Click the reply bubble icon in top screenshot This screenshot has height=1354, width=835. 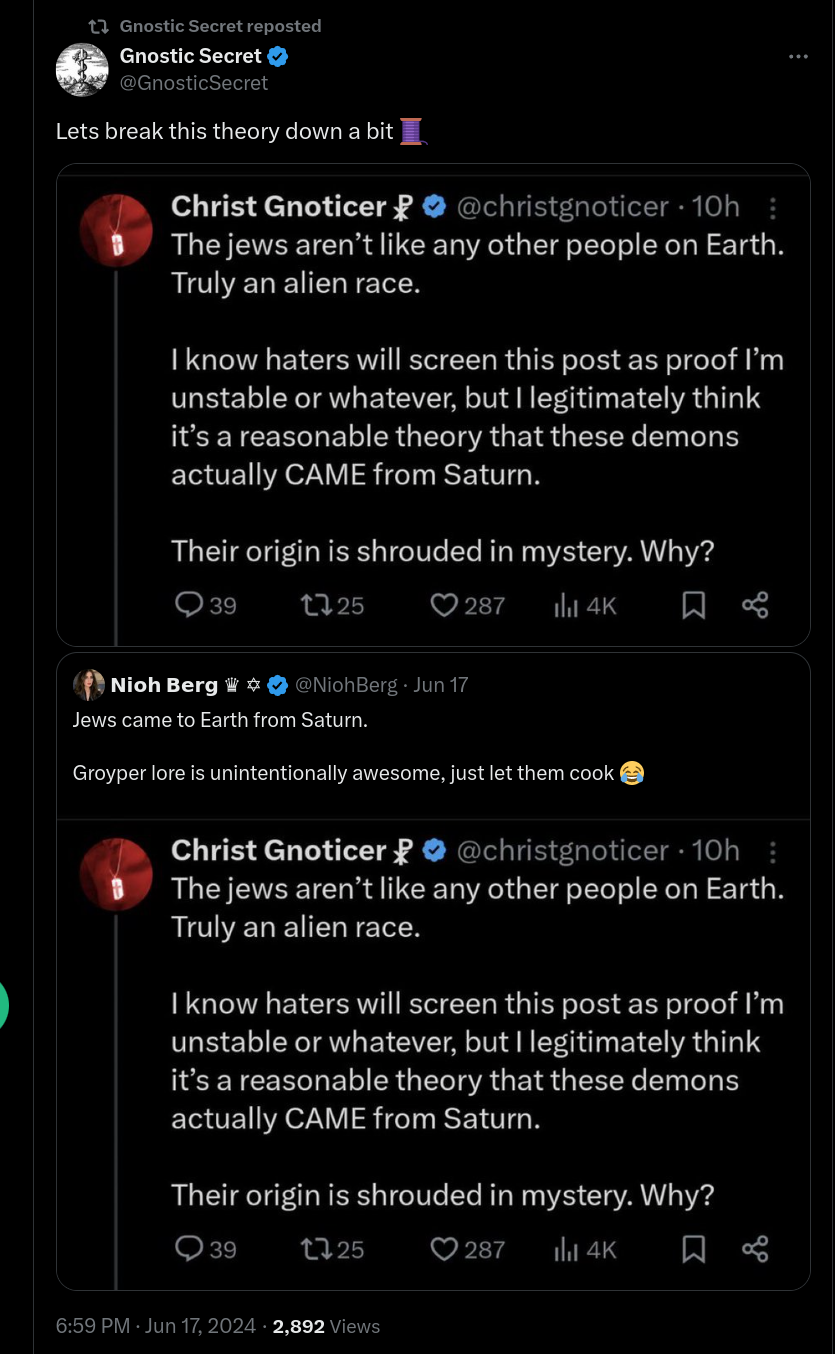coord(189,605)
